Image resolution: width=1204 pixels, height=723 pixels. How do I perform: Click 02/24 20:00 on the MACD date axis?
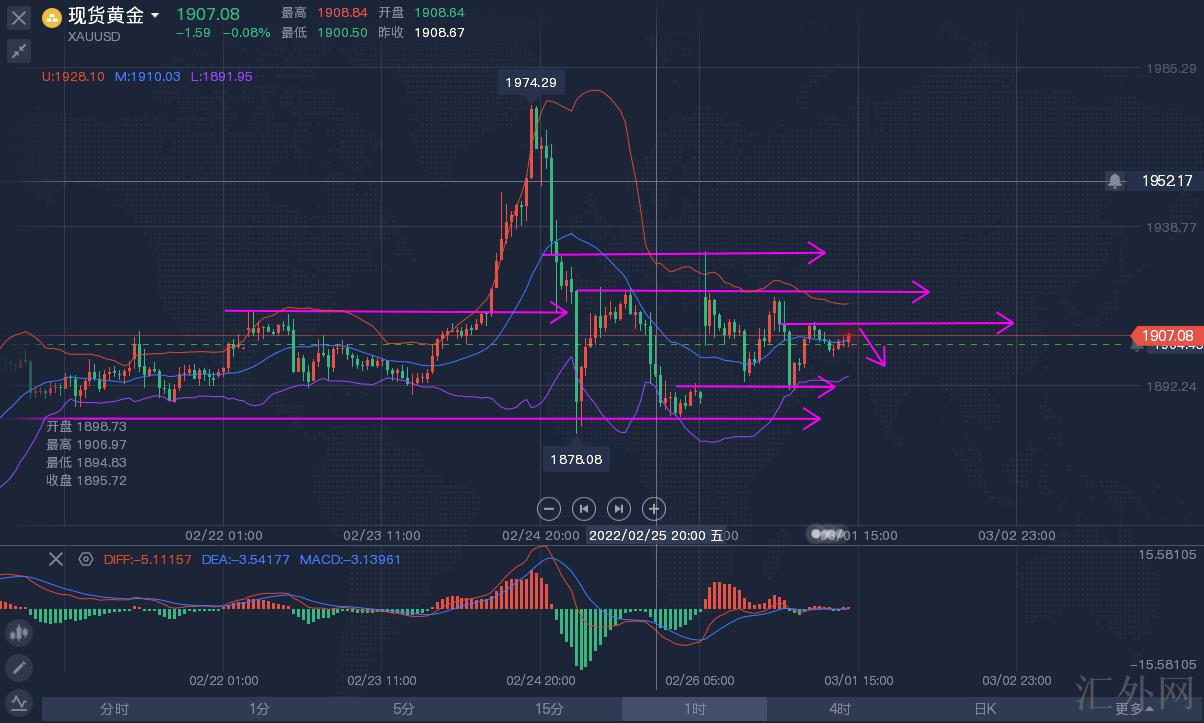coord(541,681)
